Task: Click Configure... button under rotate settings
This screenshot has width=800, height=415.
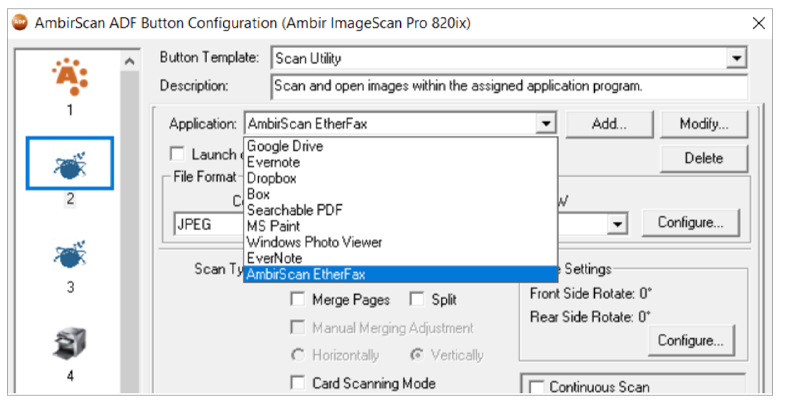Action: point(690,340)
